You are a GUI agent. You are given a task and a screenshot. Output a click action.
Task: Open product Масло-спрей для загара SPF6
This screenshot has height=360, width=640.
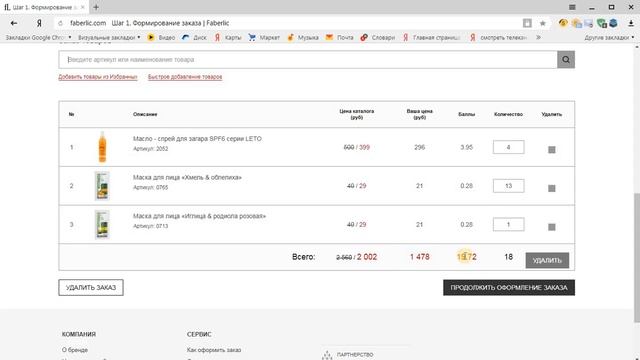point(197,139)
